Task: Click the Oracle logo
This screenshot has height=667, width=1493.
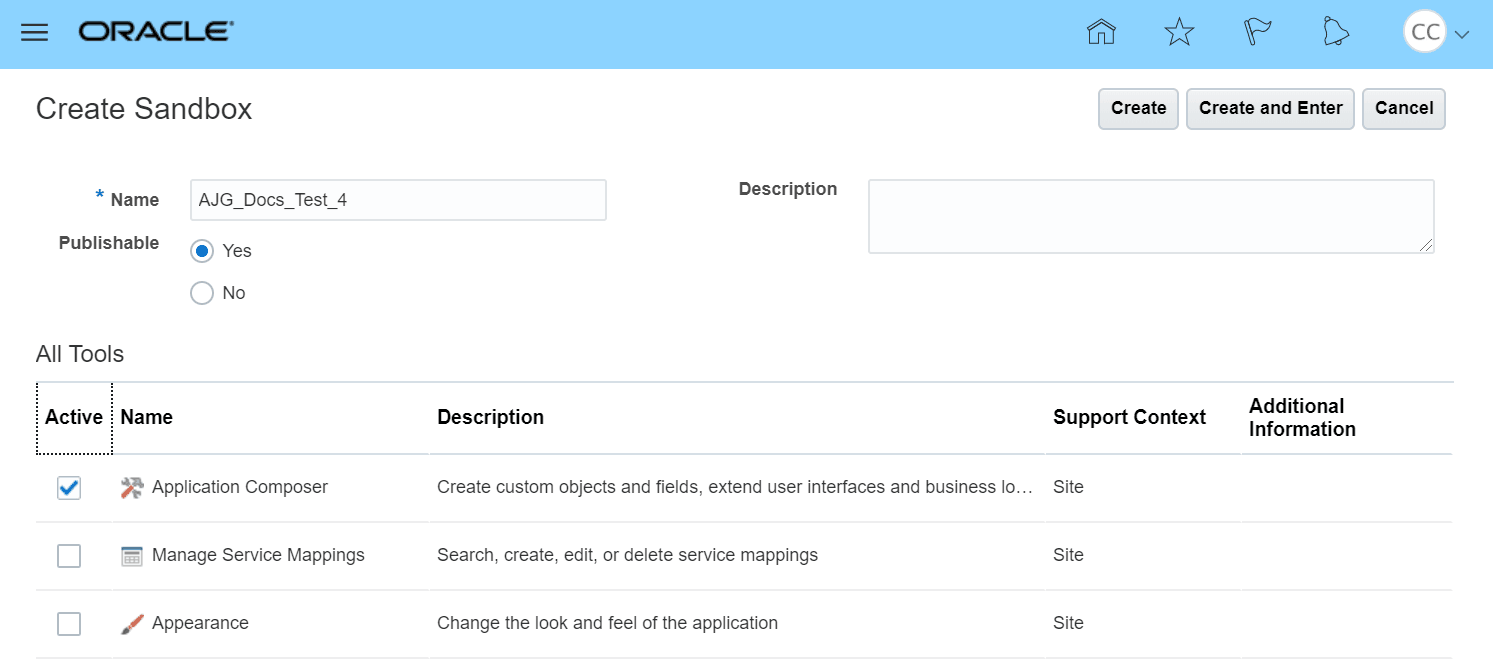Action: [x=155, y=31]
